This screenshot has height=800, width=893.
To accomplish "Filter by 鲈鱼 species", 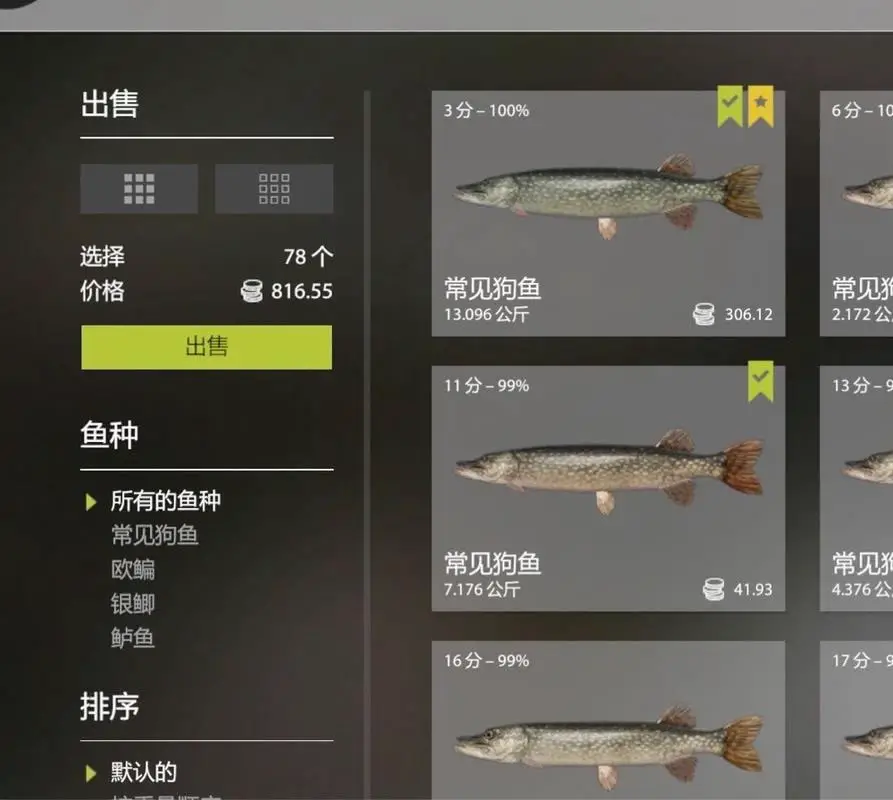I will pyautogui.click(x=133, y=638).
